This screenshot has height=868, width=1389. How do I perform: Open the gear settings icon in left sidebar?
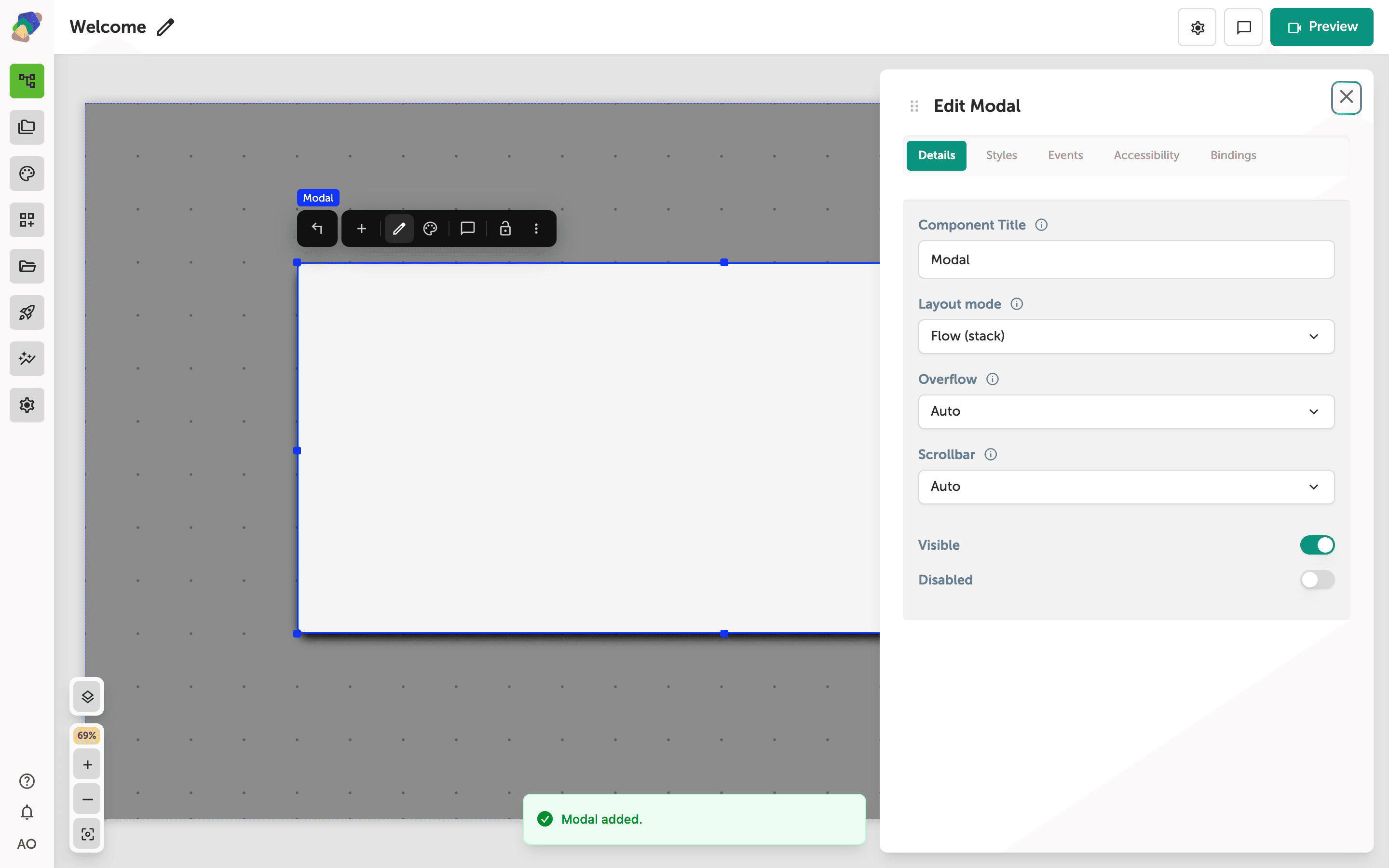pyautogui.click(x=27, y=405)
